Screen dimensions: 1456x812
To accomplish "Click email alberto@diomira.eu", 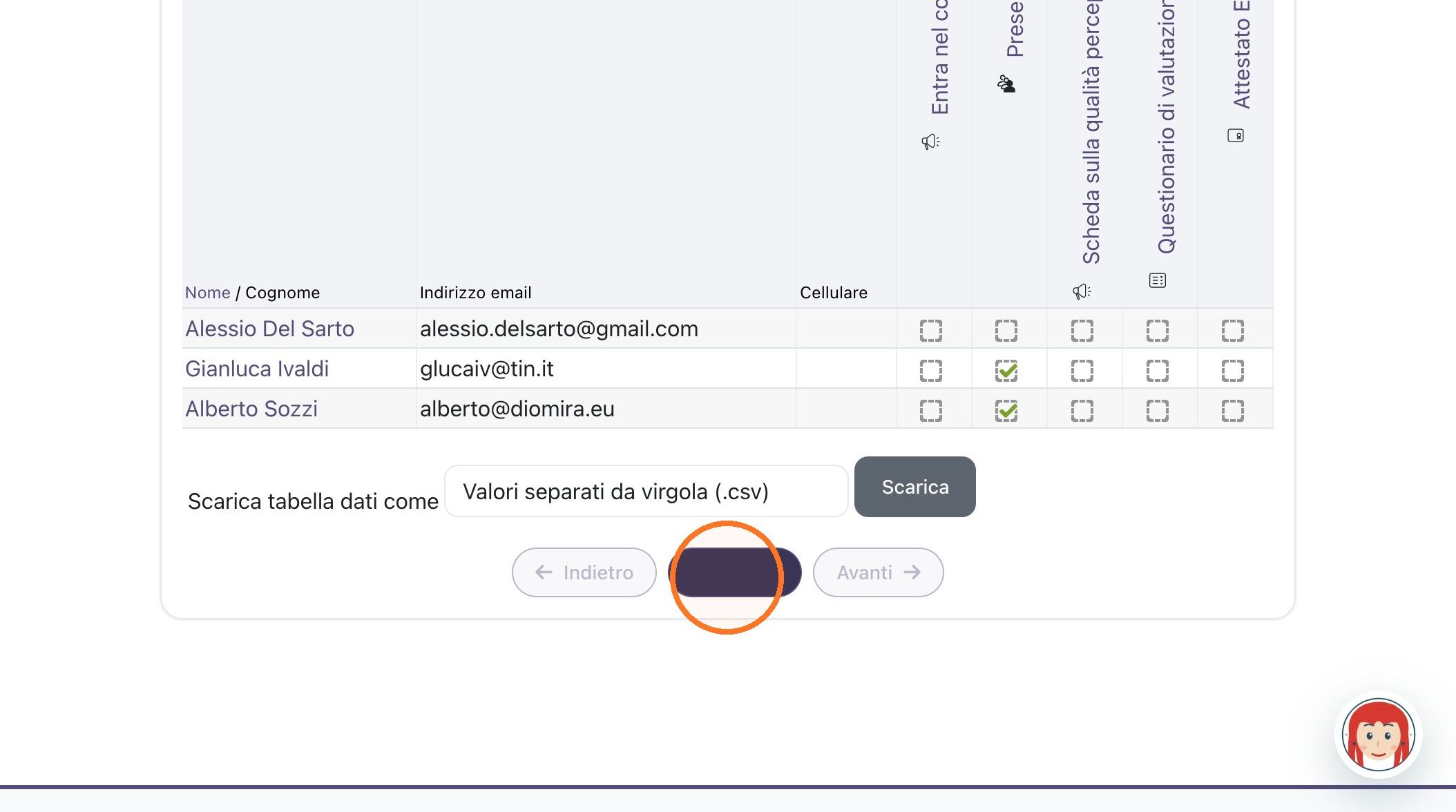I will pos(517,409).
